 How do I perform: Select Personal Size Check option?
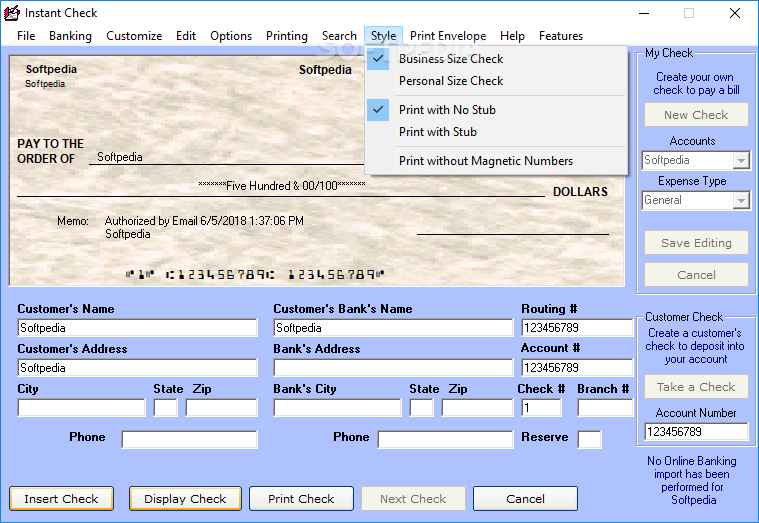(x=496, y=81)
